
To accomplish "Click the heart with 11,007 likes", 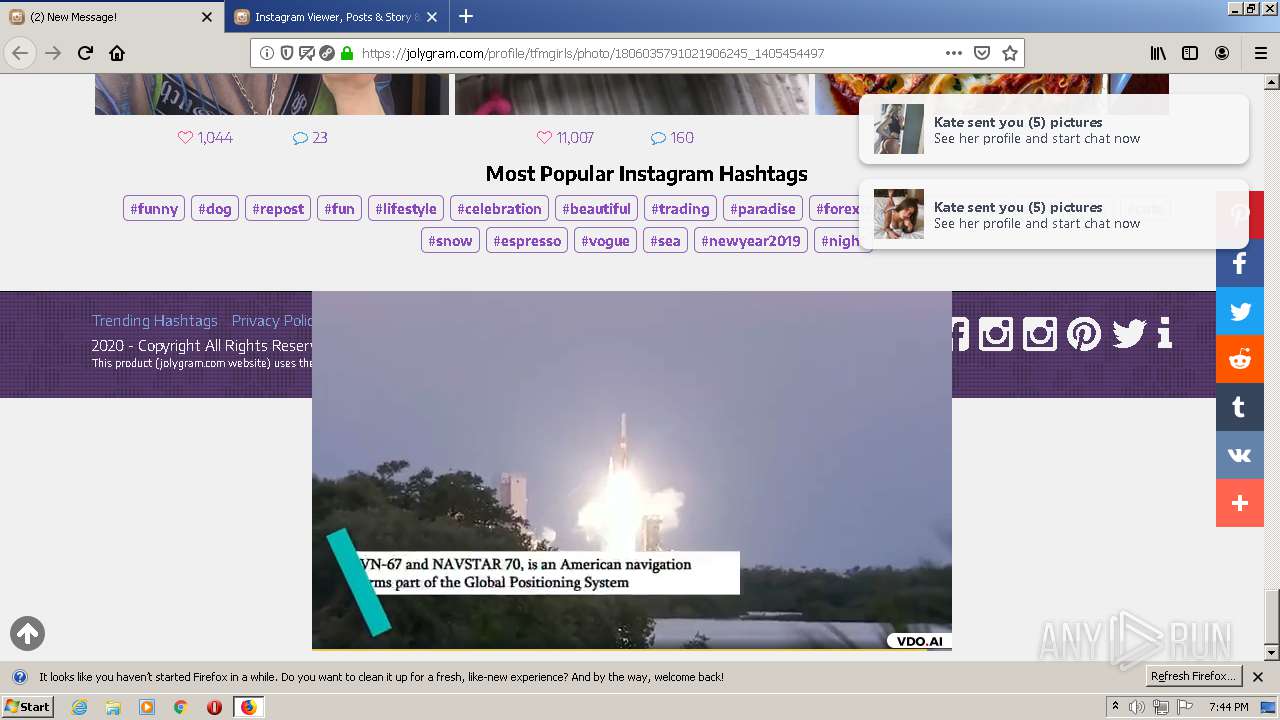I will click(x=544, y=138).
